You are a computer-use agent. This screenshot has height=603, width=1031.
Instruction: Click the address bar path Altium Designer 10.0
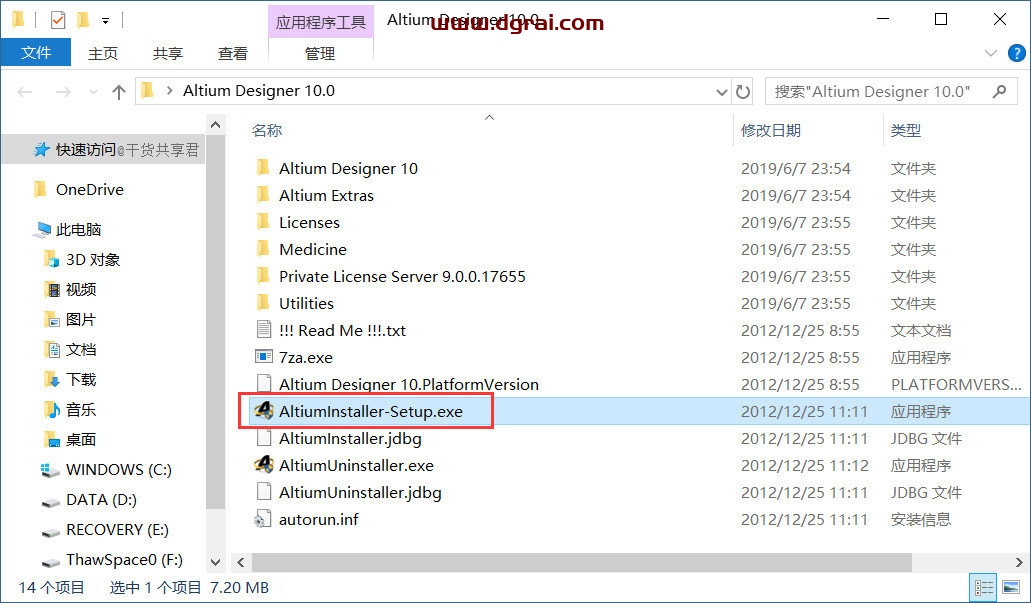tap(258, 91)
